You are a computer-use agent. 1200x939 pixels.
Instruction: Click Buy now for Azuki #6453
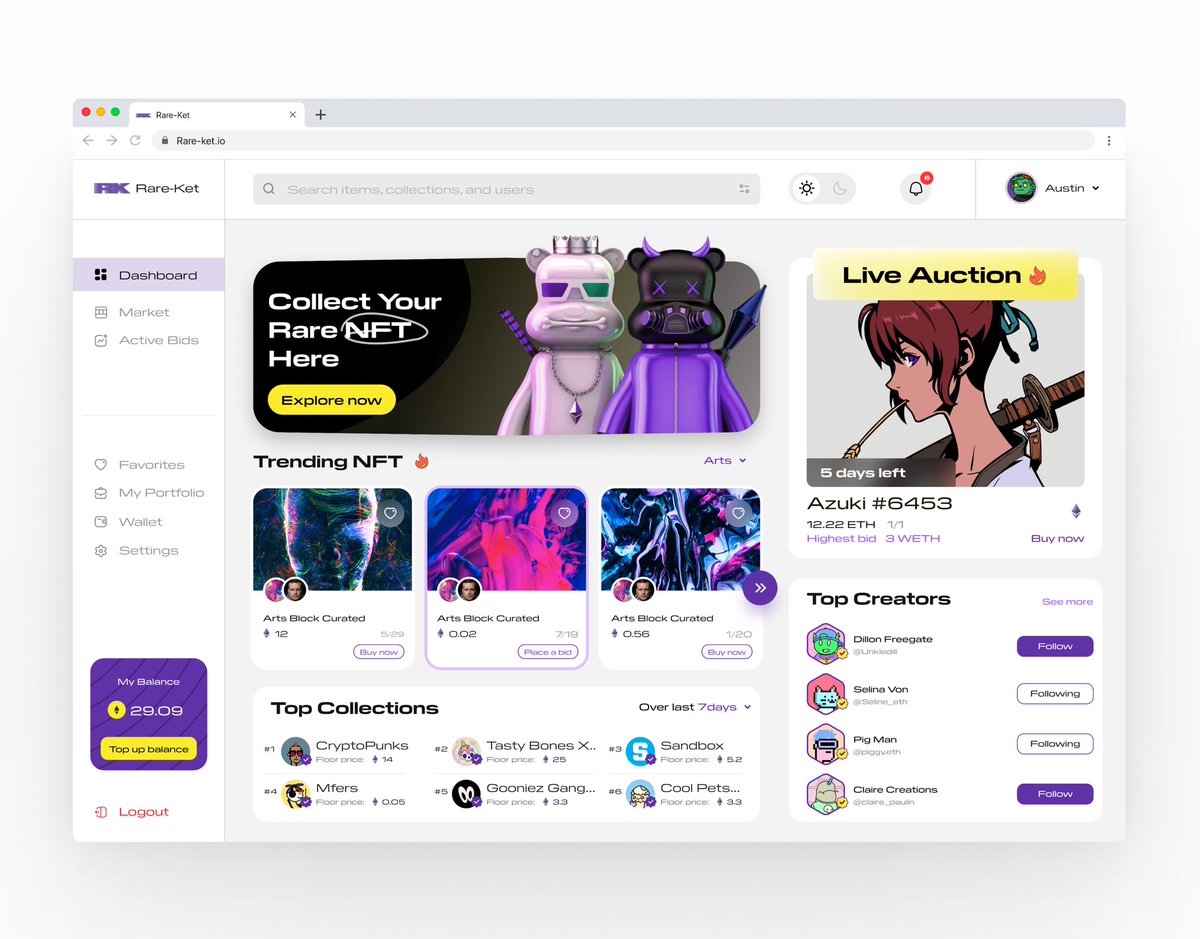(x=1057, y=539)
